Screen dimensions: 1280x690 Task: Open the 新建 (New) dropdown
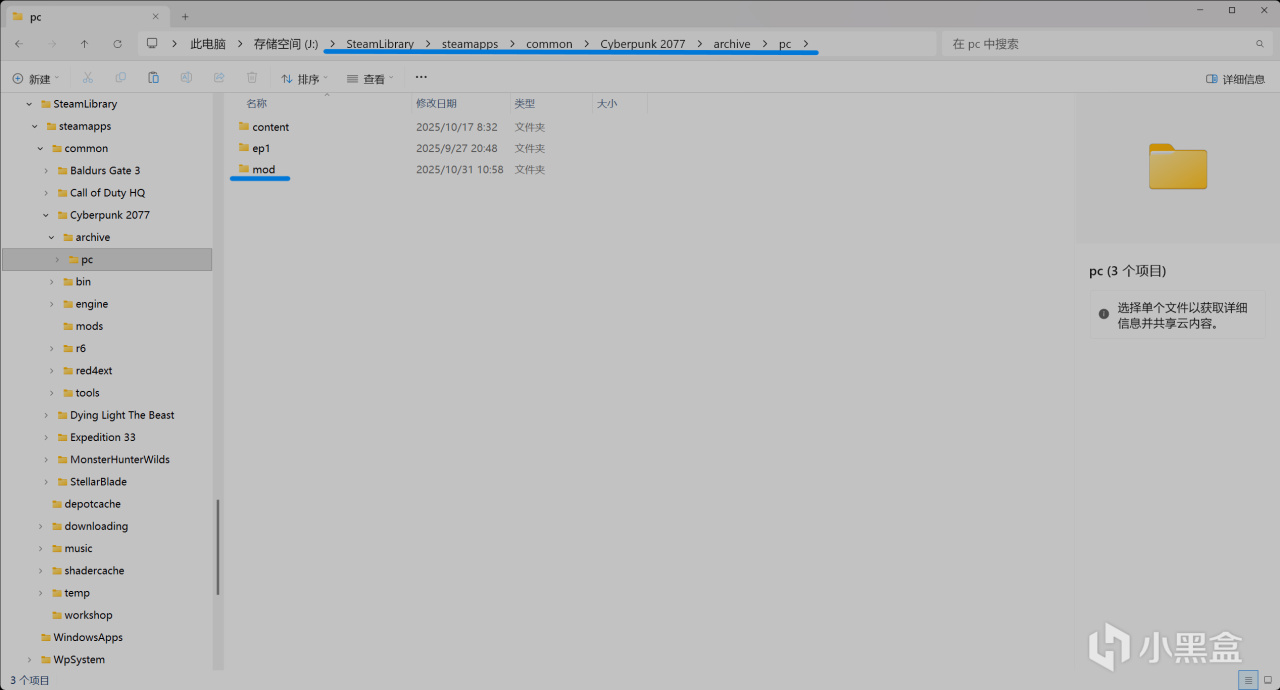point(36,79)
